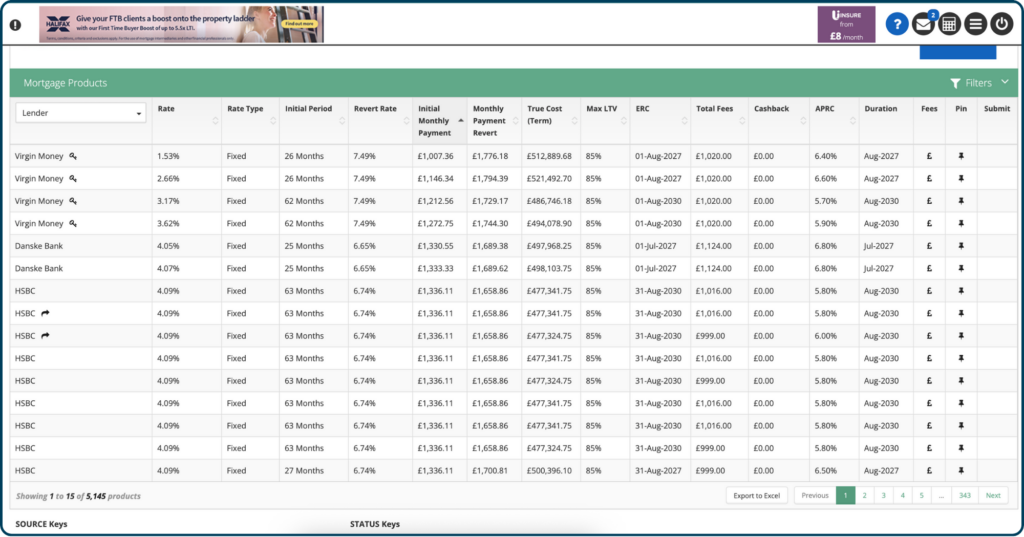The width and height of the screenshot is (1024, 537).
Task: Pin the Danske Bank 4.05% product
Action: [x=961, y=246]
